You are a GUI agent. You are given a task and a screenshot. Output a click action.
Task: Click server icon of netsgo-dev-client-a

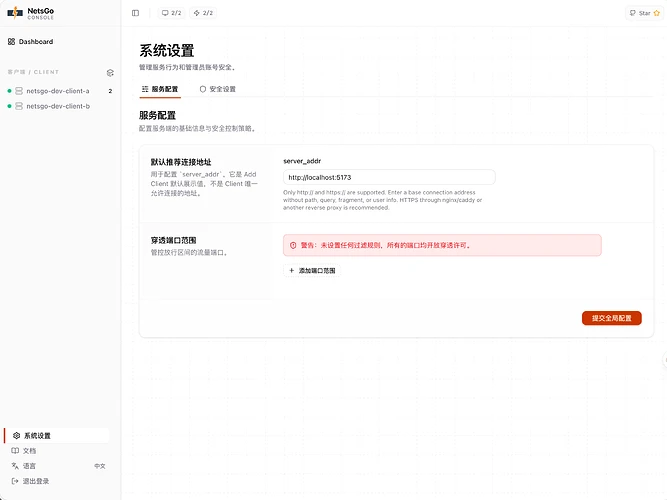click(x=19, y=91)
